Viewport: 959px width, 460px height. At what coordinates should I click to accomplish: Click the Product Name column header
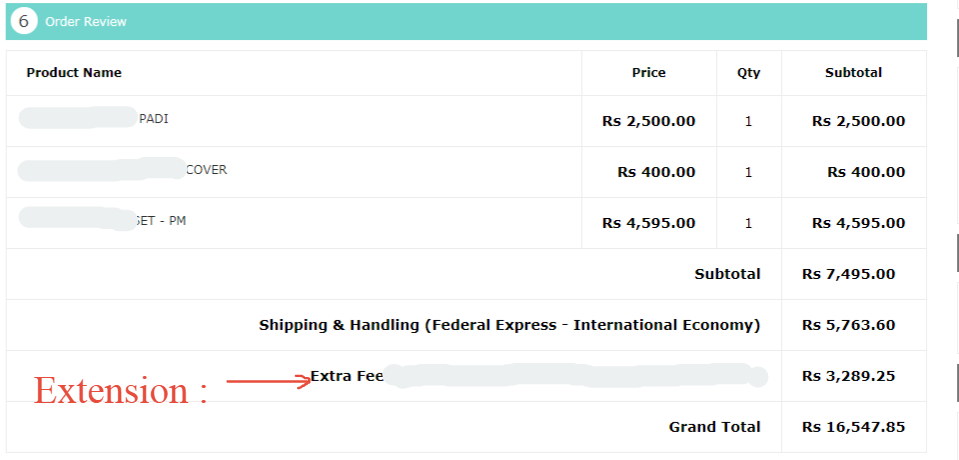coord(74,73)
